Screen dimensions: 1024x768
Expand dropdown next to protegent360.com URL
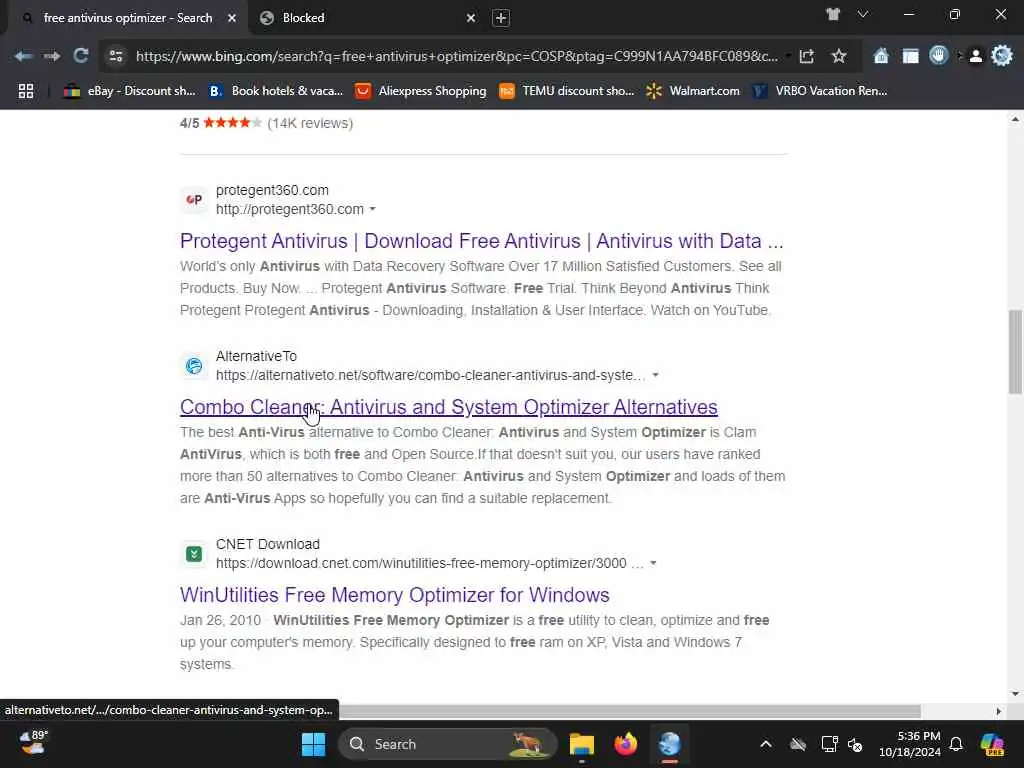(x=372, y=209)
